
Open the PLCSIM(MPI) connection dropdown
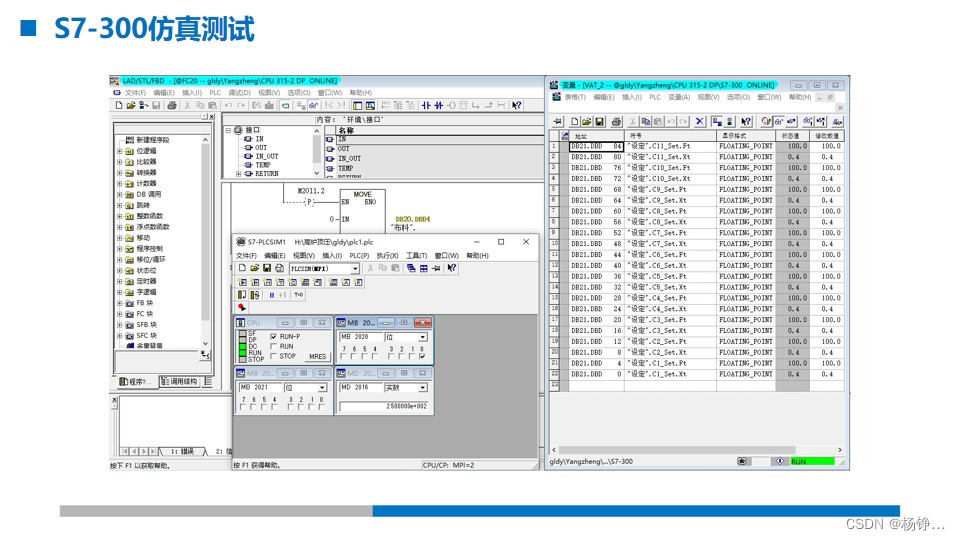[355, 269]
